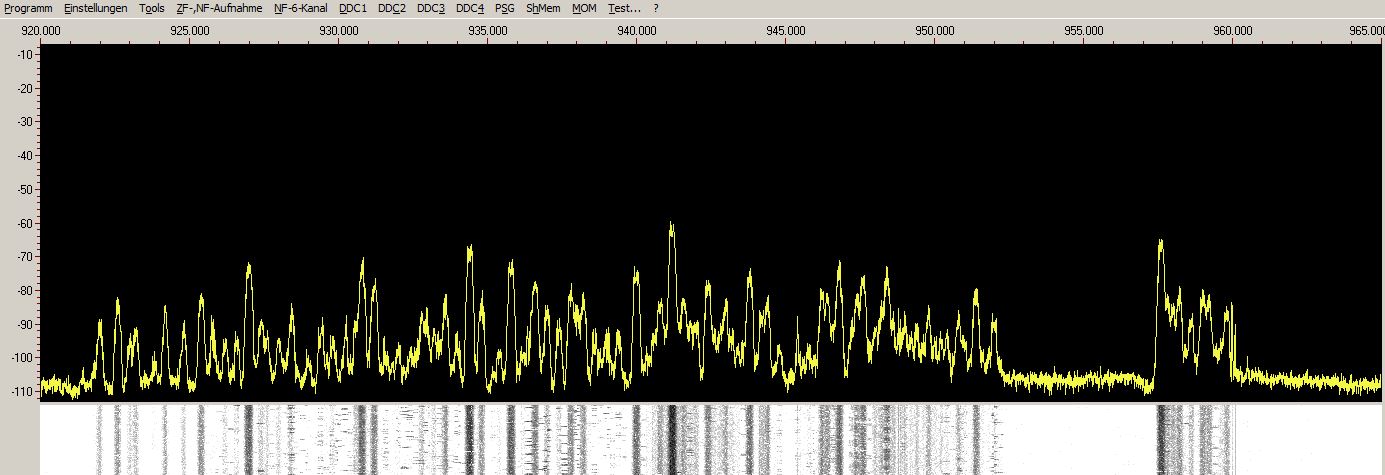Viewport: 1385px width, 475px height.
Task: Open the ? help menu
Action: tap(656, 8)
